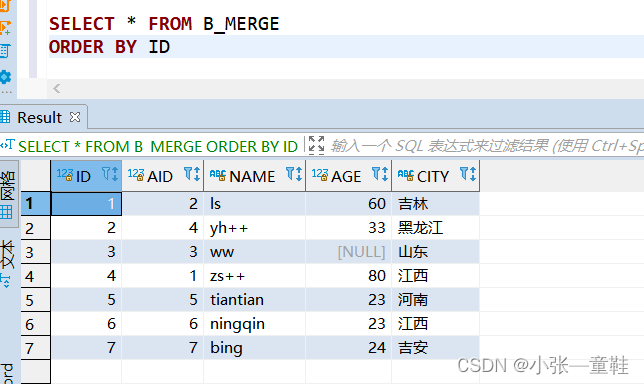Switch to grid view tab (网格)

(x=8, y=194)
